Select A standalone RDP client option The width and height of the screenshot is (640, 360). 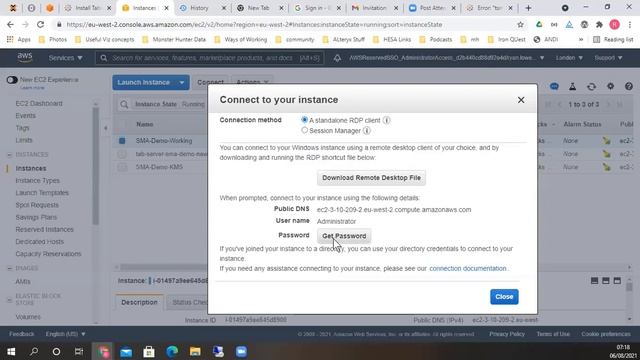(x=304, y=120)
